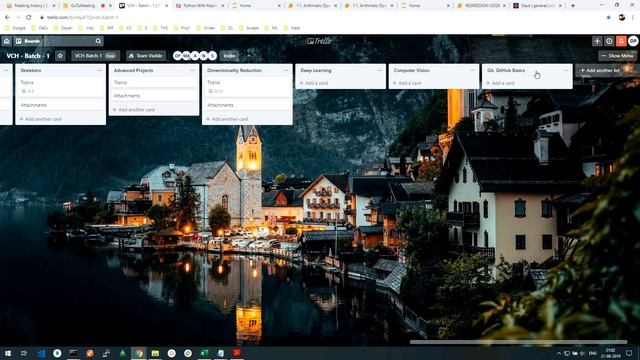640x360 pixels.
Task: Open Attachments card in Advanced Projects list
Action: tap(153, 96)
